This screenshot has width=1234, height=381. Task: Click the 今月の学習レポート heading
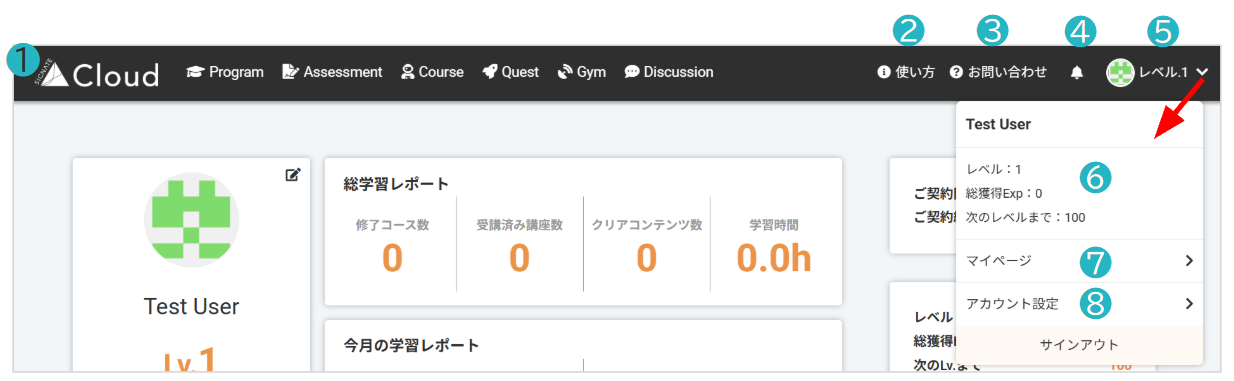tap(411, 346)
